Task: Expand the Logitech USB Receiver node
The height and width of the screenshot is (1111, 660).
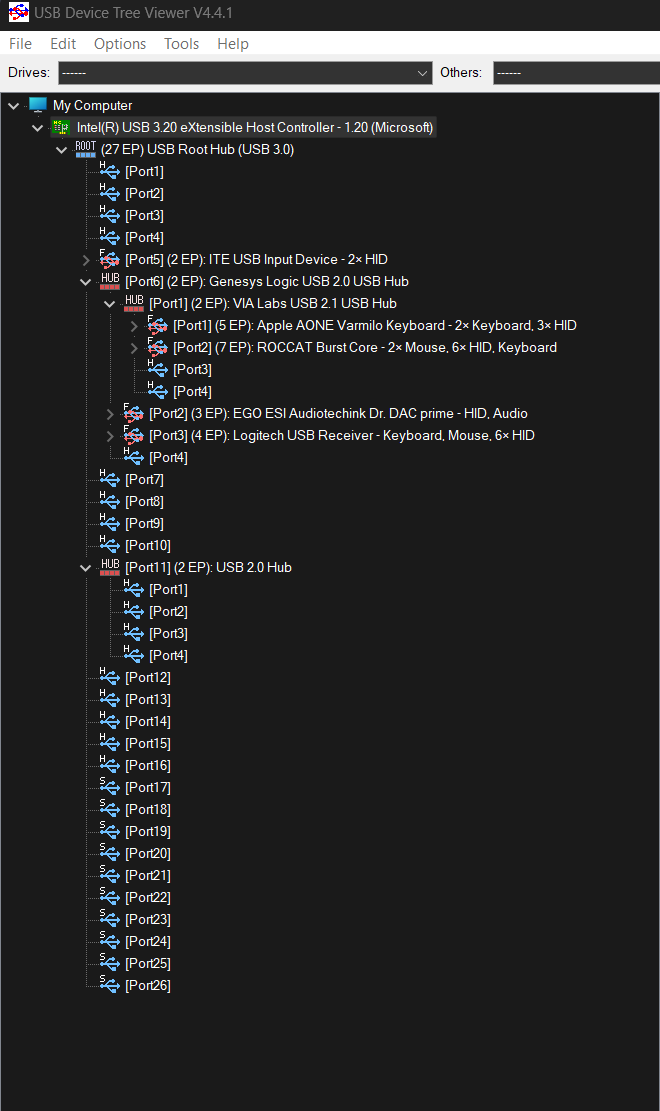Action: tap(109, 436)
